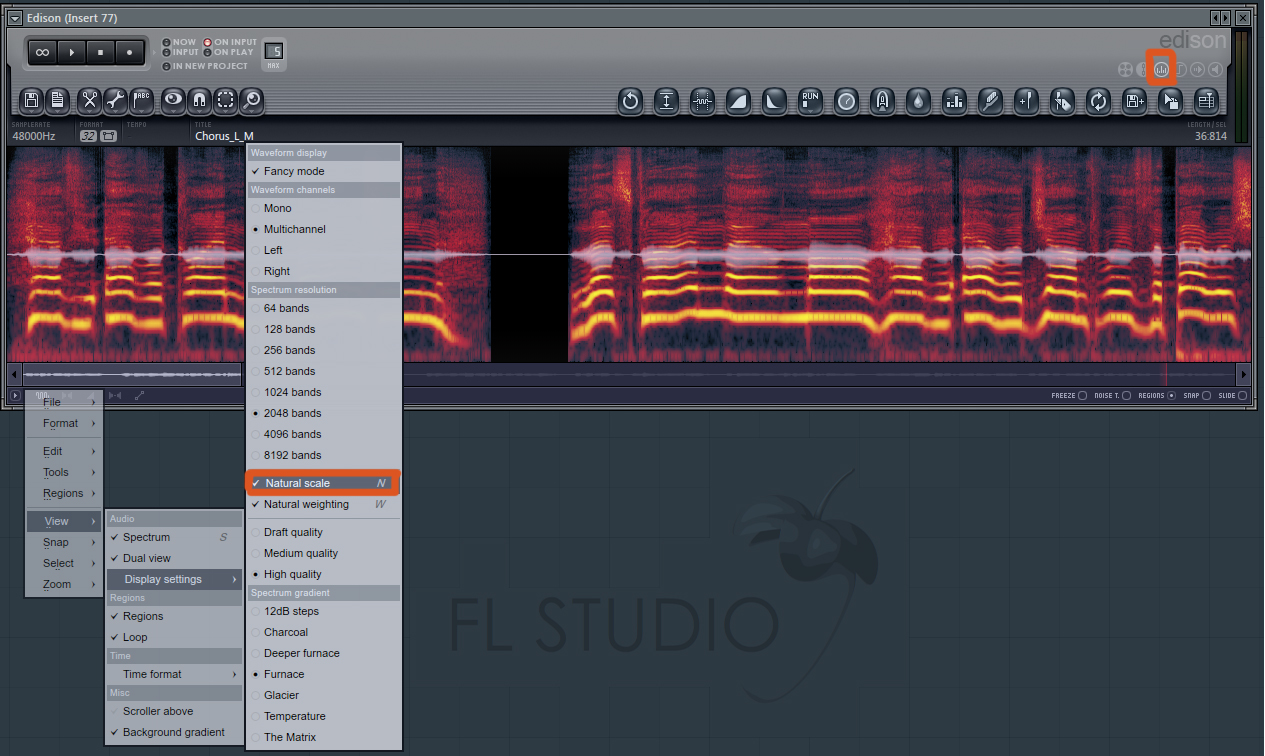Toggle Spectrum in the View menu
This screenshot has height=756, width=1265.
(x=174, y=537)
